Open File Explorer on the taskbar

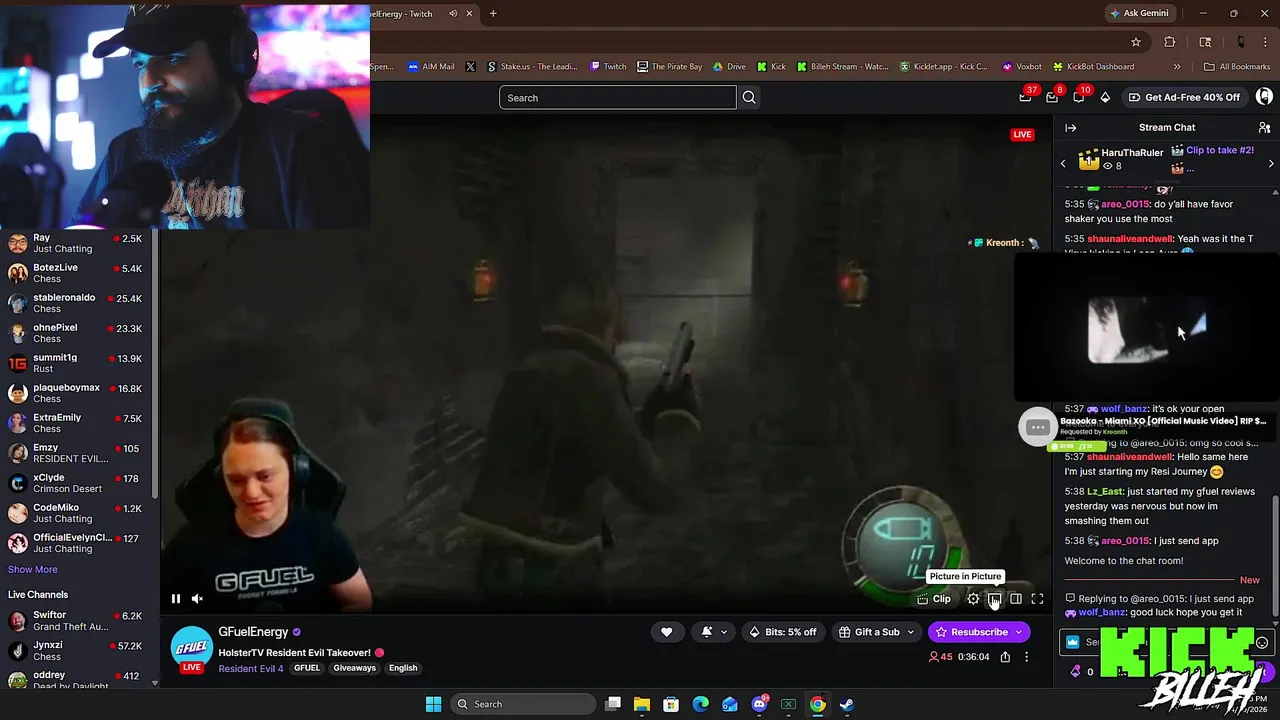(x=642, y=704)
